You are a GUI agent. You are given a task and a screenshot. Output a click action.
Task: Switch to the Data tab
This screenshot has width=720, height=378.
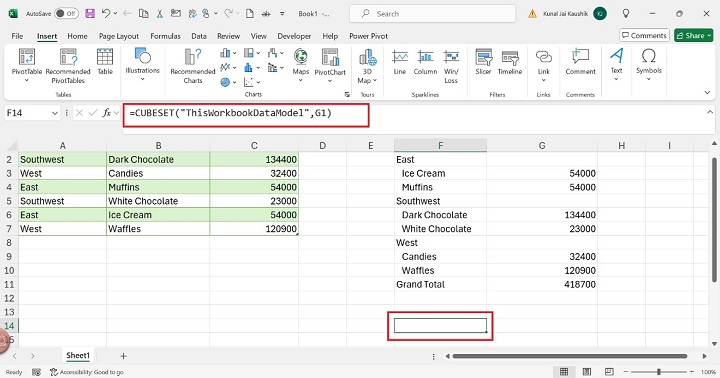(199, 36)
